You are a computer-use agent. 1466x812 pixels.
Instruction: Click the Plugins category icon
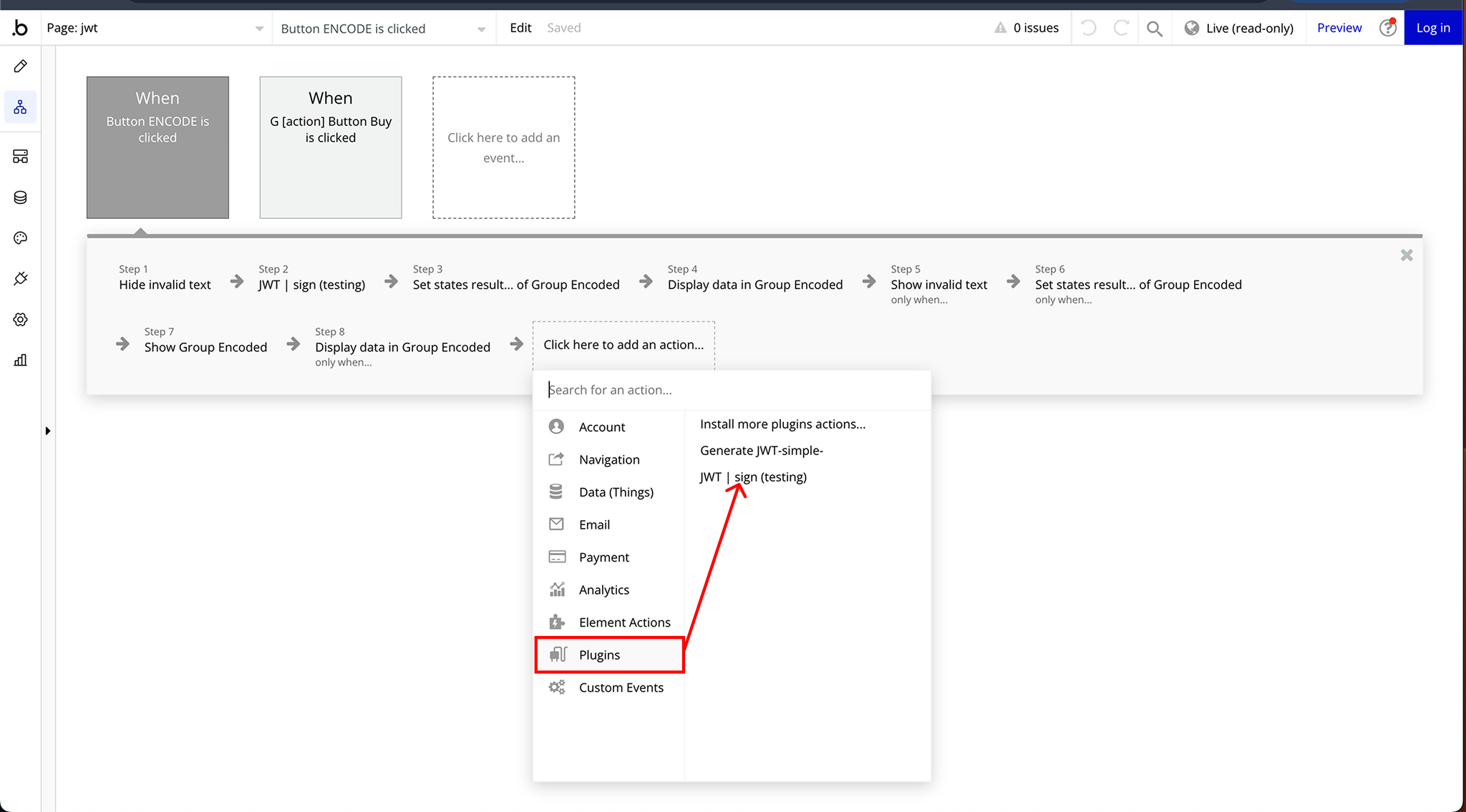point(558,654)
